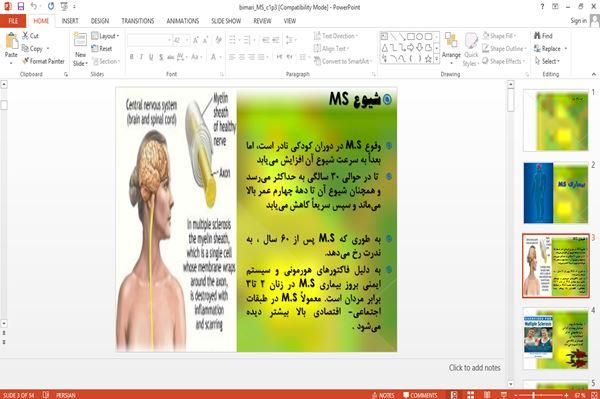Click Convert to SmartArt

click(x=342, y=61)
